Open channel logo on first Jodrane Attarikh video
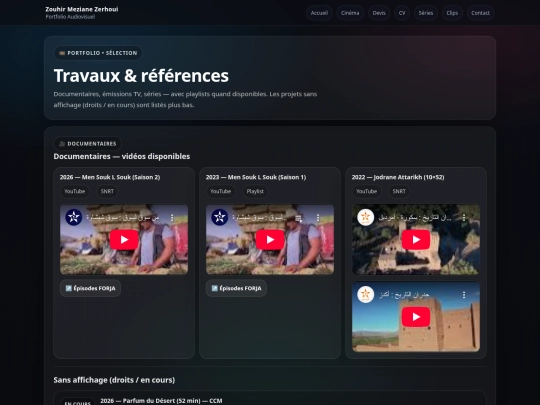This screenshot has width=540, height=405. coord(366,217)
